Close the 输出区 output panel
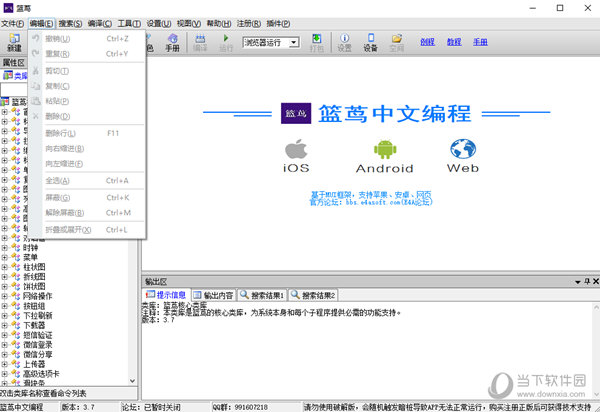This screenshot has height=412, width=600. [596, 282]
